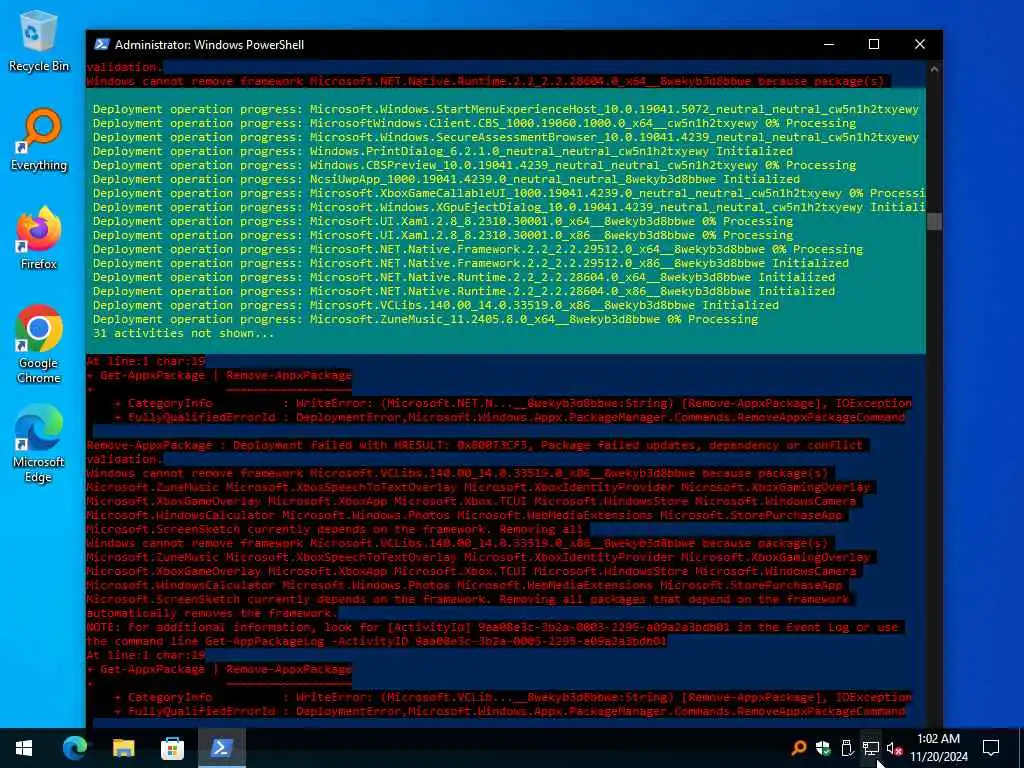Click the Windows.PrintDialog progress line
Screen dimensions: 1024x768
click(443, 151)
